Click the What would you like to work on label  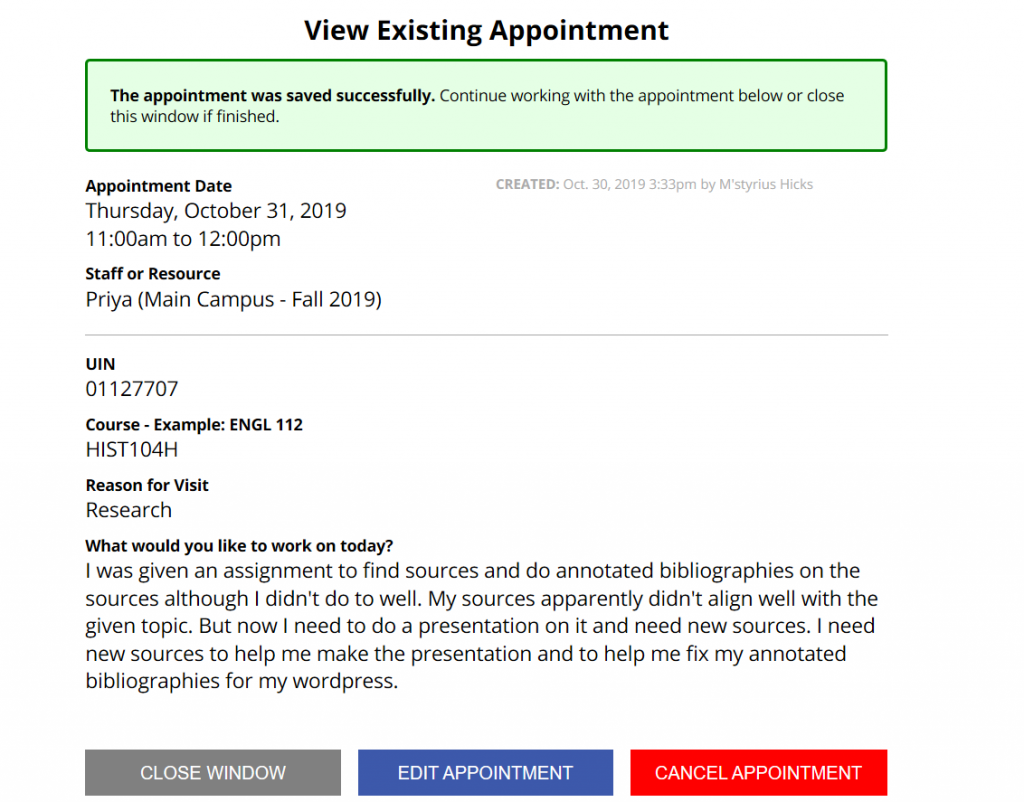[x=239, y=546]
